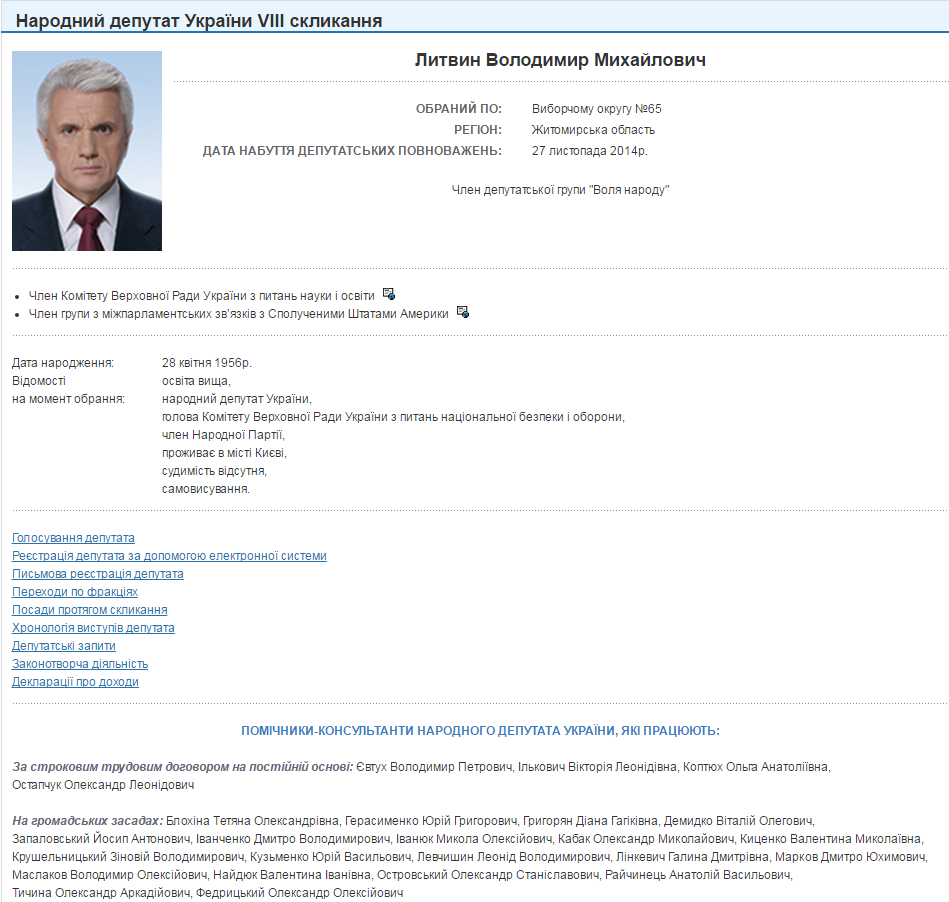Click the group membership with Сполученими Штатами Америки

[x=238, y=314]
